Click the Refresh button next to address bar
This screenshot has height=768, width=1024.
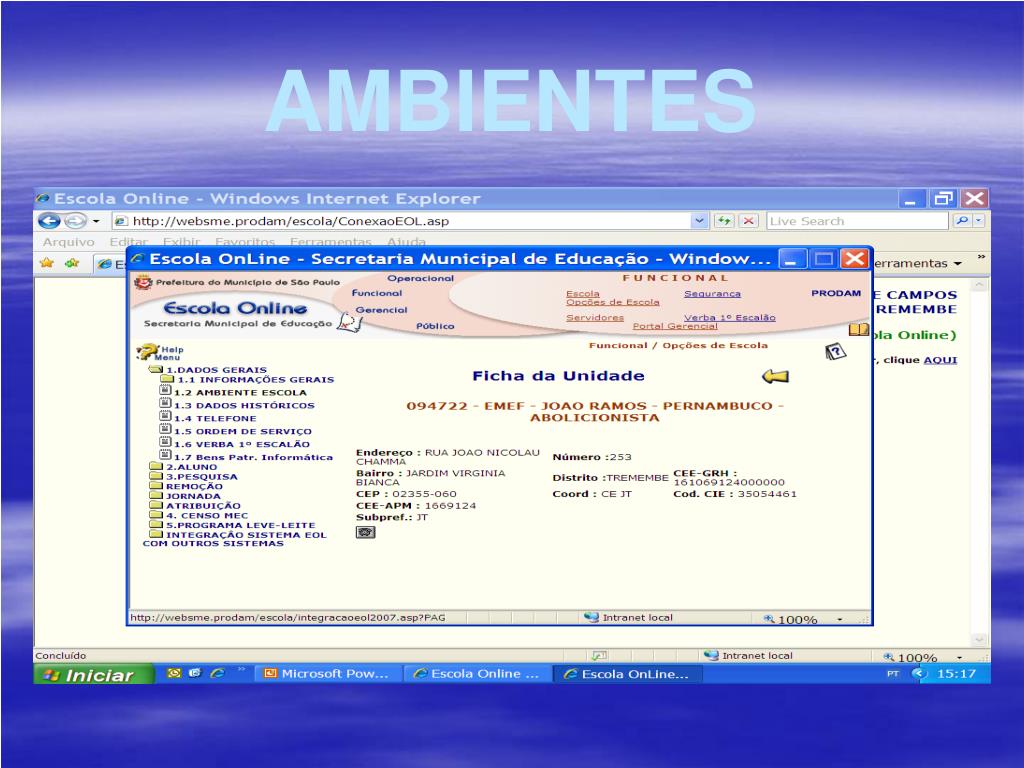click(x=724, y=221)
